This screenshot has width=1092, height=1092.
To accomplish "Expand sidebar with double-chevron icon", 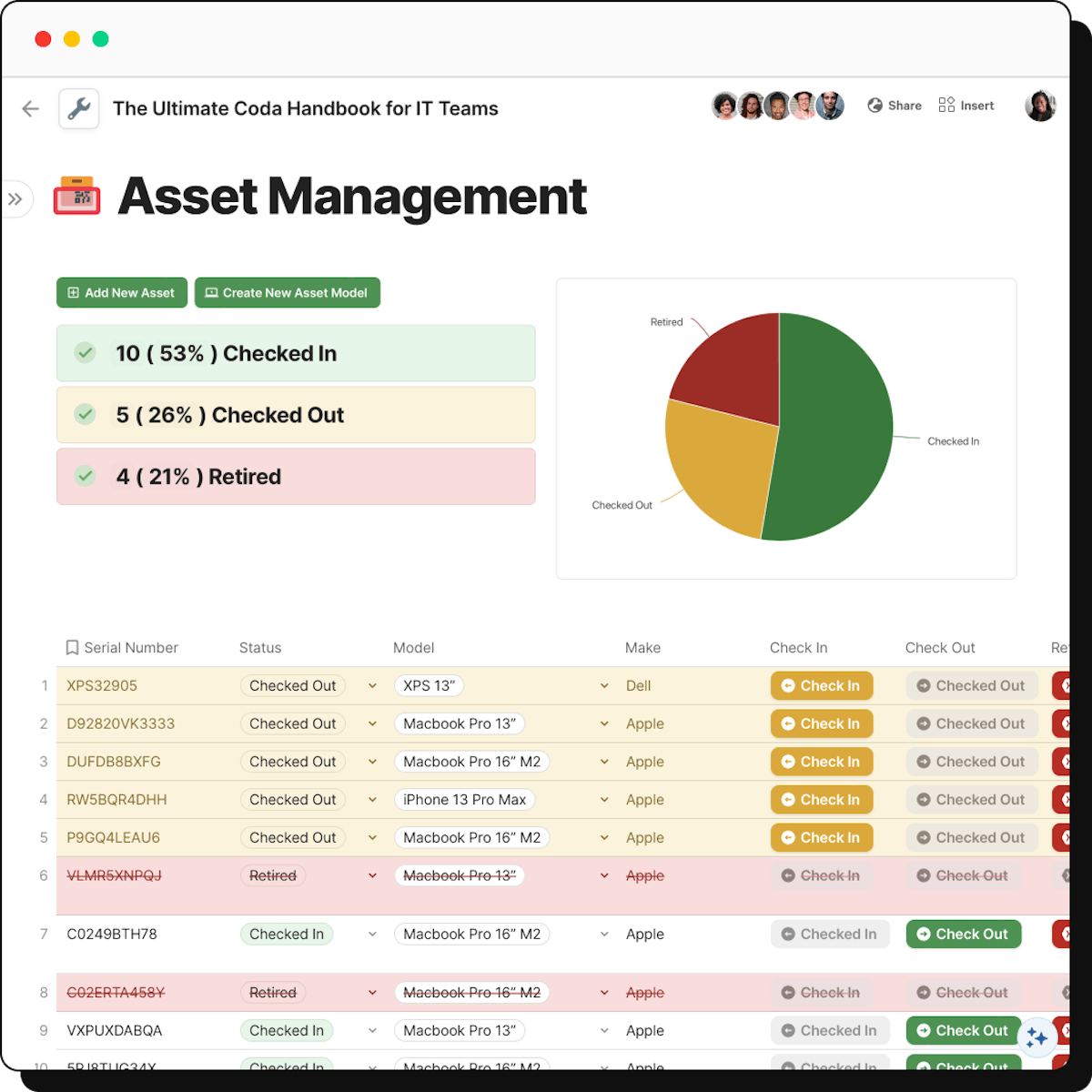I will (15, 199).
